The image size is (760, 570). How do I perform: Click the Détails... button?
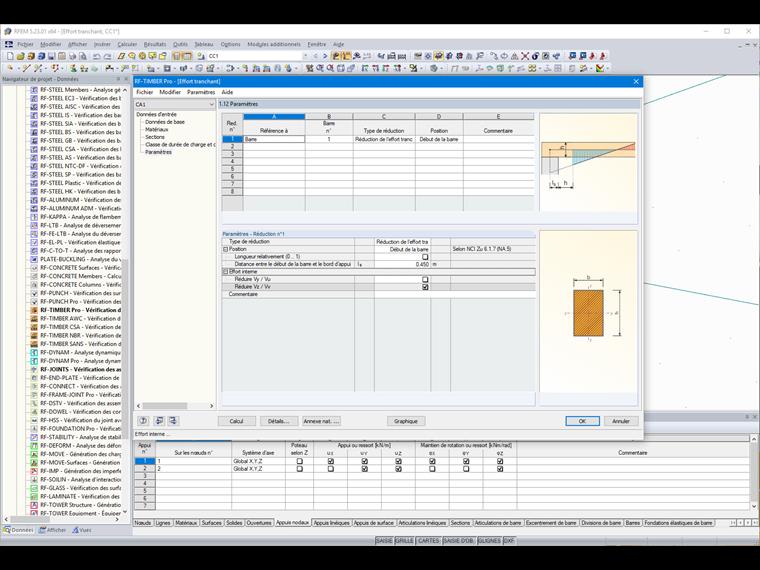[x=279, y=421]
